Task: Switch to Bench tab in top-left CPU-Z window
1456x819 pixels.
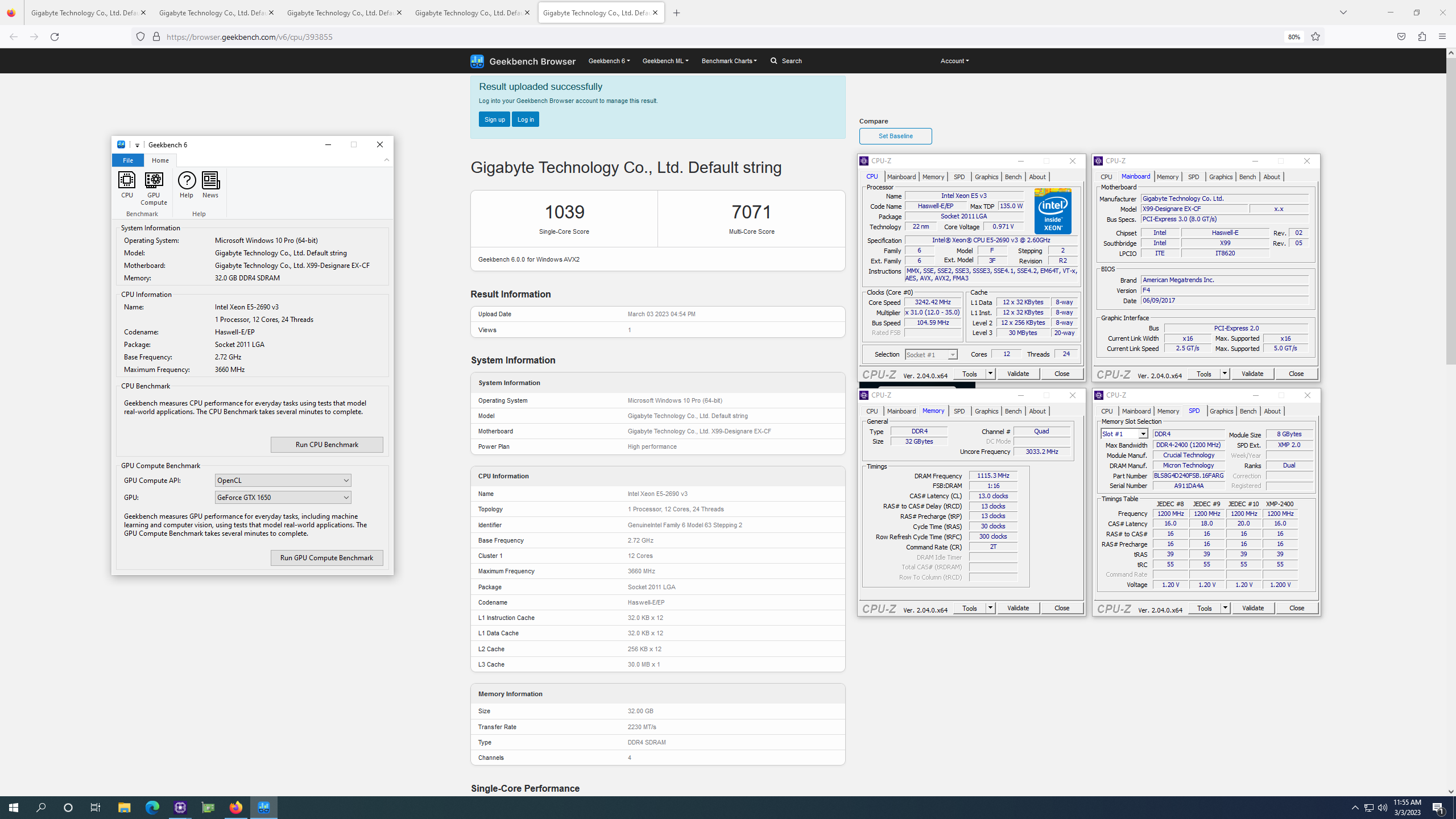Action: click(x=1013, y=177)
